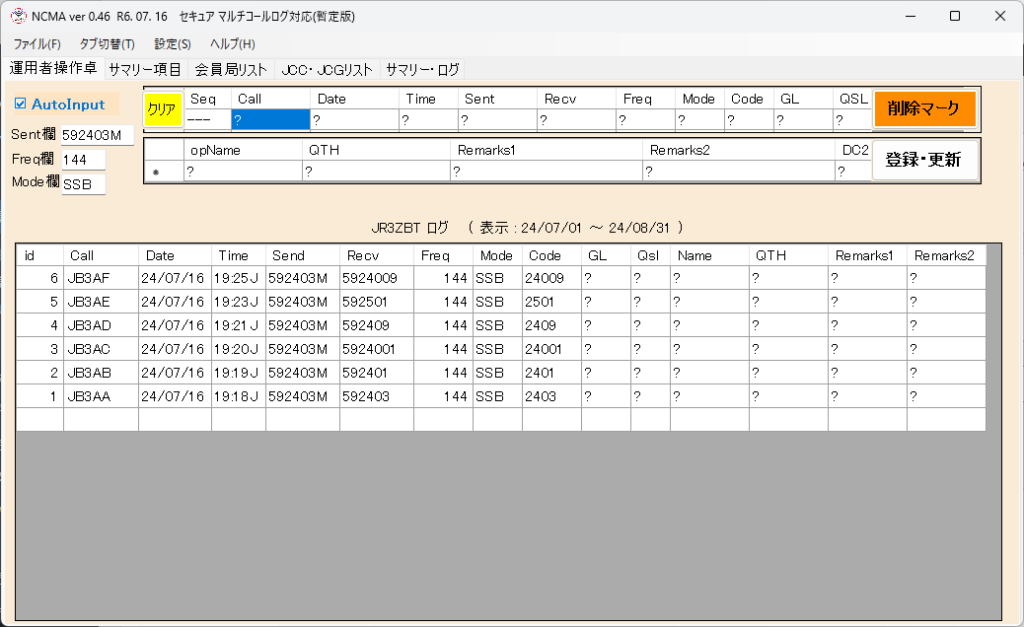The height and width of the screenshot is (627, 1024).
Task: Click the highlighted Call entry cell
Action: coord(270,120)
